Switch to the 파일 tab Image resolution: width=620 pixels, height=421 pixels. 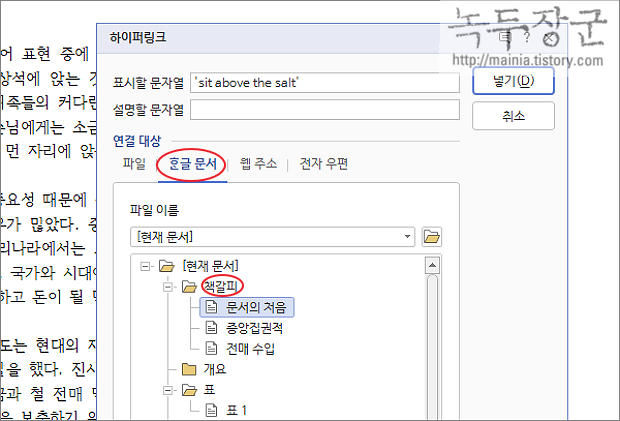(x=134, y=163)
